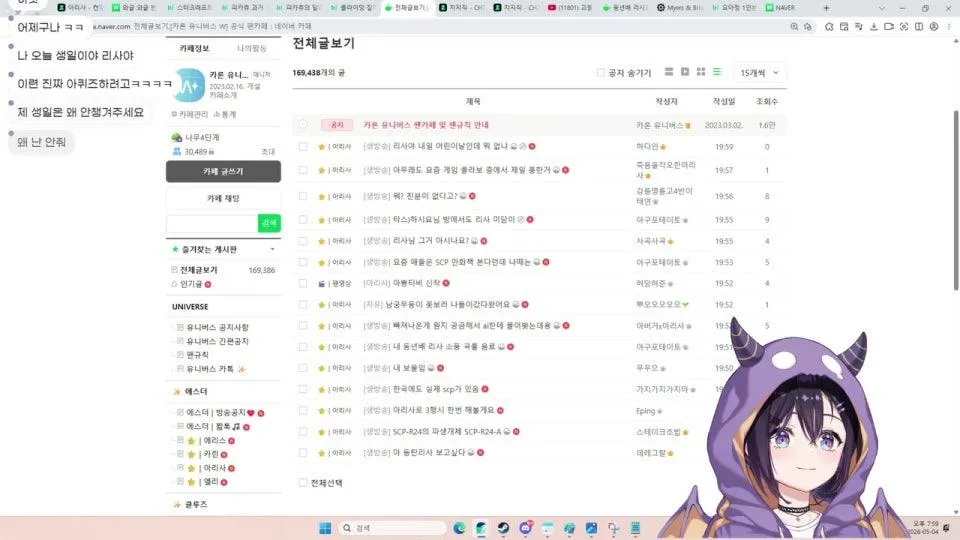This screenshot has width=960, height=540.
Task: Open the browser profile avatar icon
Action: [934, 26]
